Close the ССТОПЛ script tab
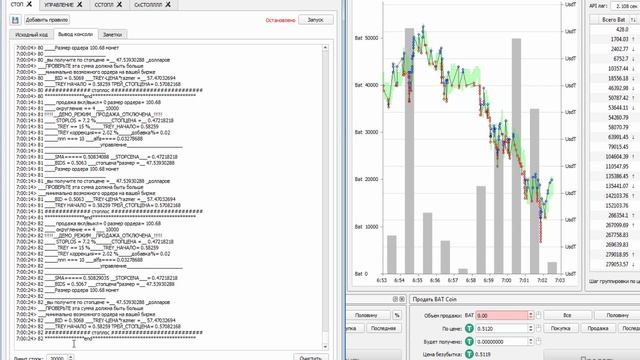Screen dimensions: 640x360 (119, 4)
